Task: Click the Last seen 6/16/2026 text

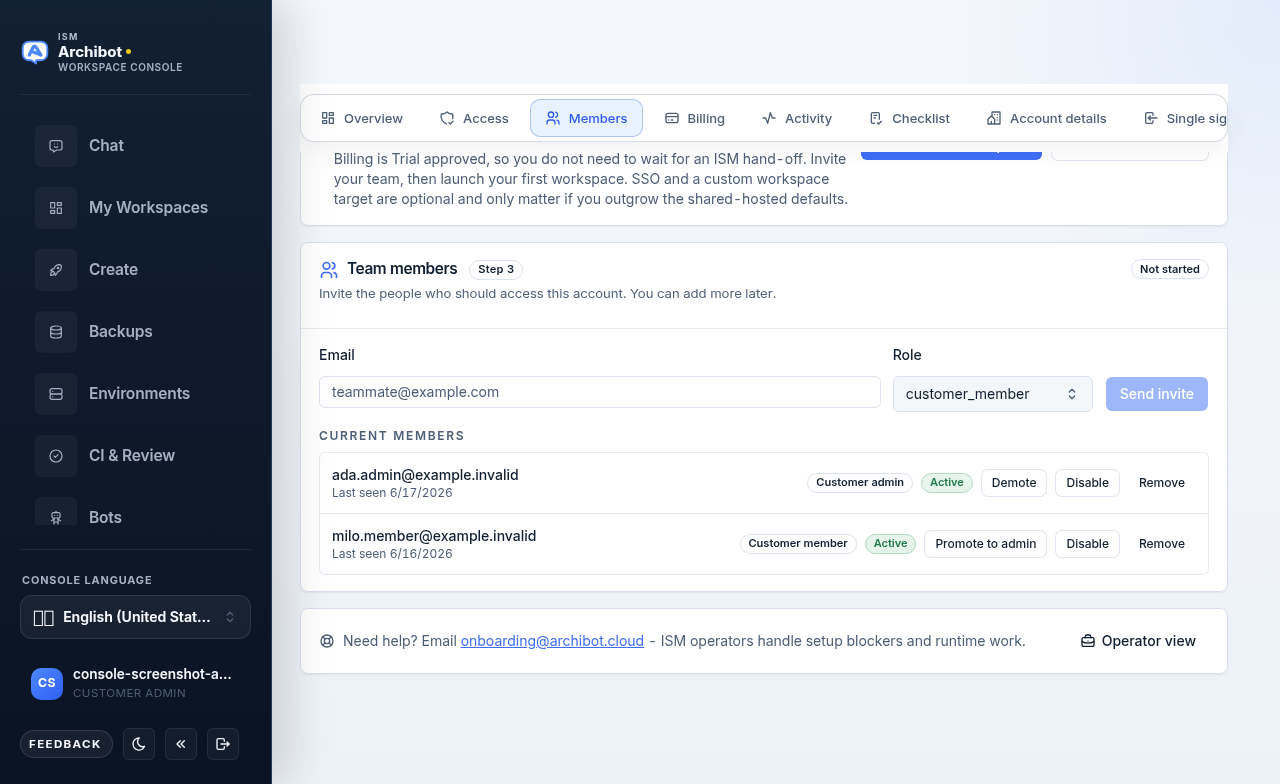Action: click(x=392, y=554)
